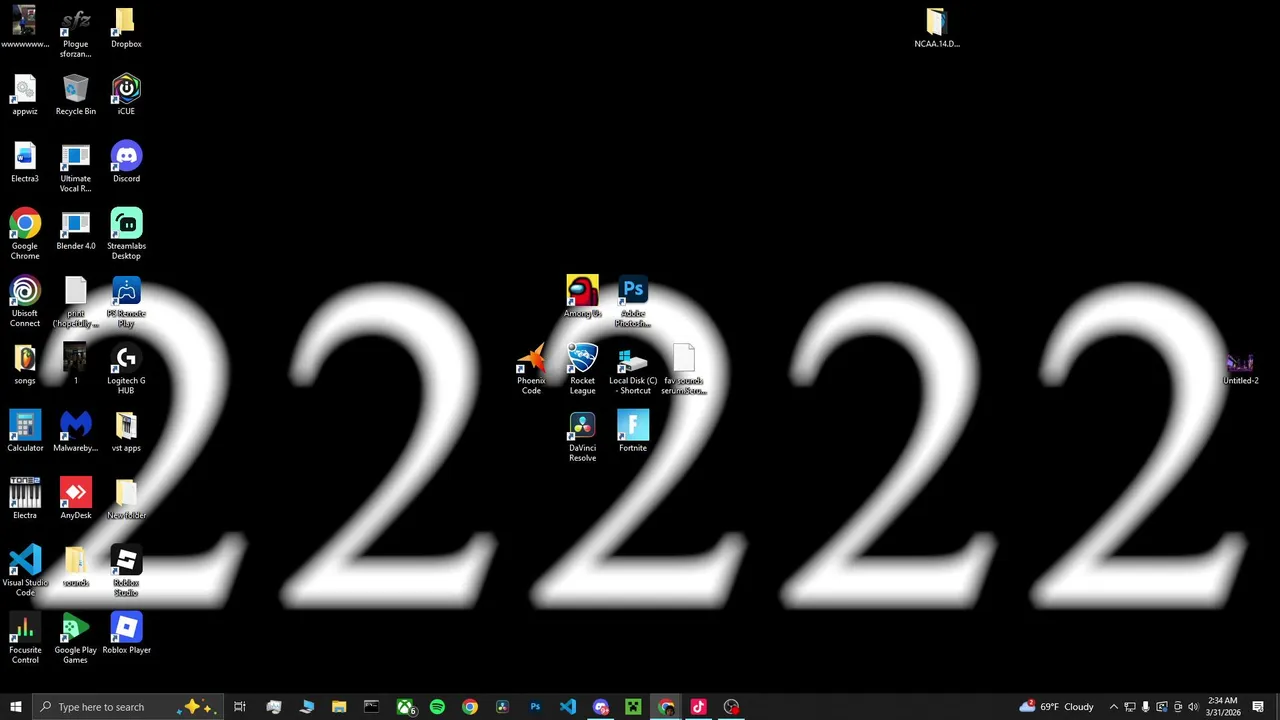Click the Among Us desktop icon
The width and height of the screenshot is (1280, 720).
point(582,296)
